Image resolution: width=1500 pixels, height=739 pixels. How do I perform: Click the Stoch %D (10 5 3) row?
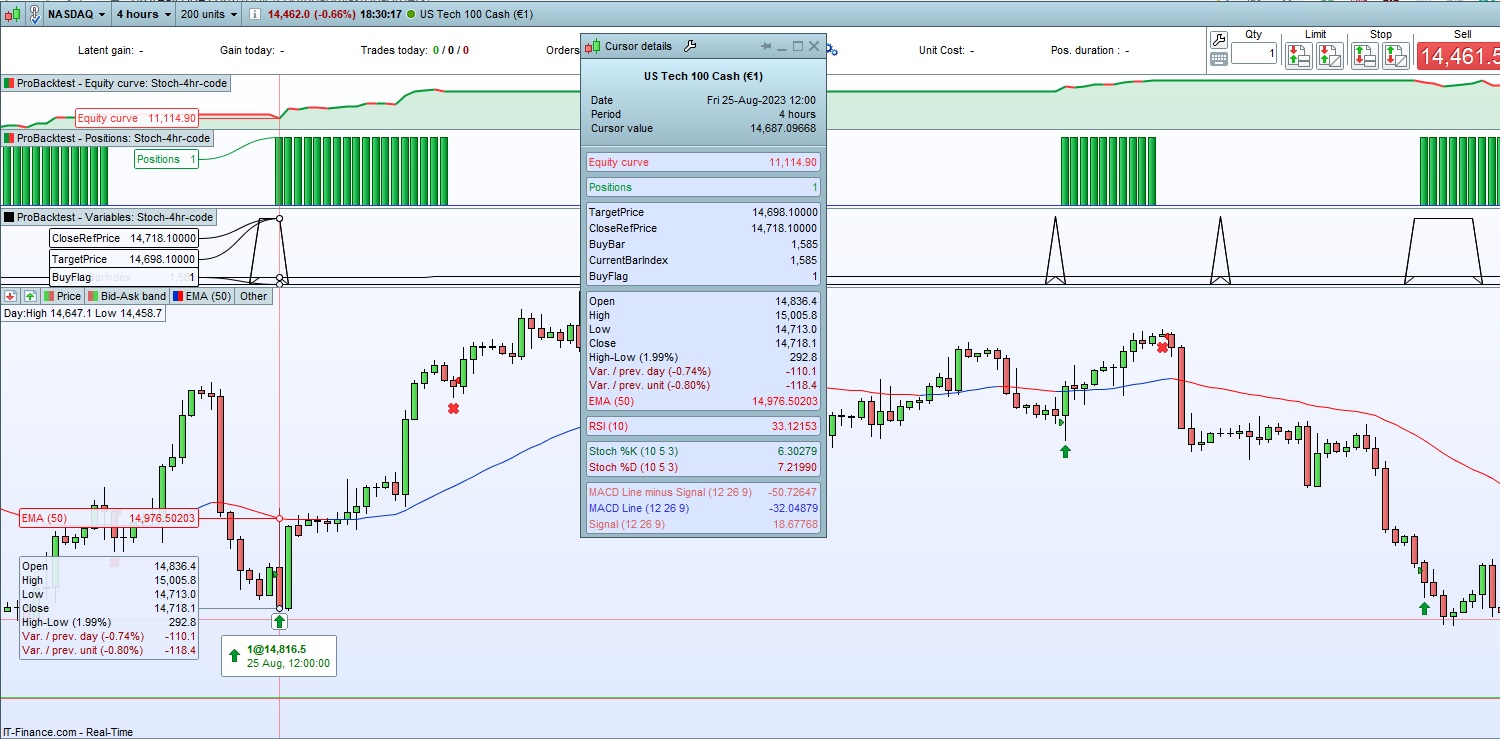tap(703, 467)
